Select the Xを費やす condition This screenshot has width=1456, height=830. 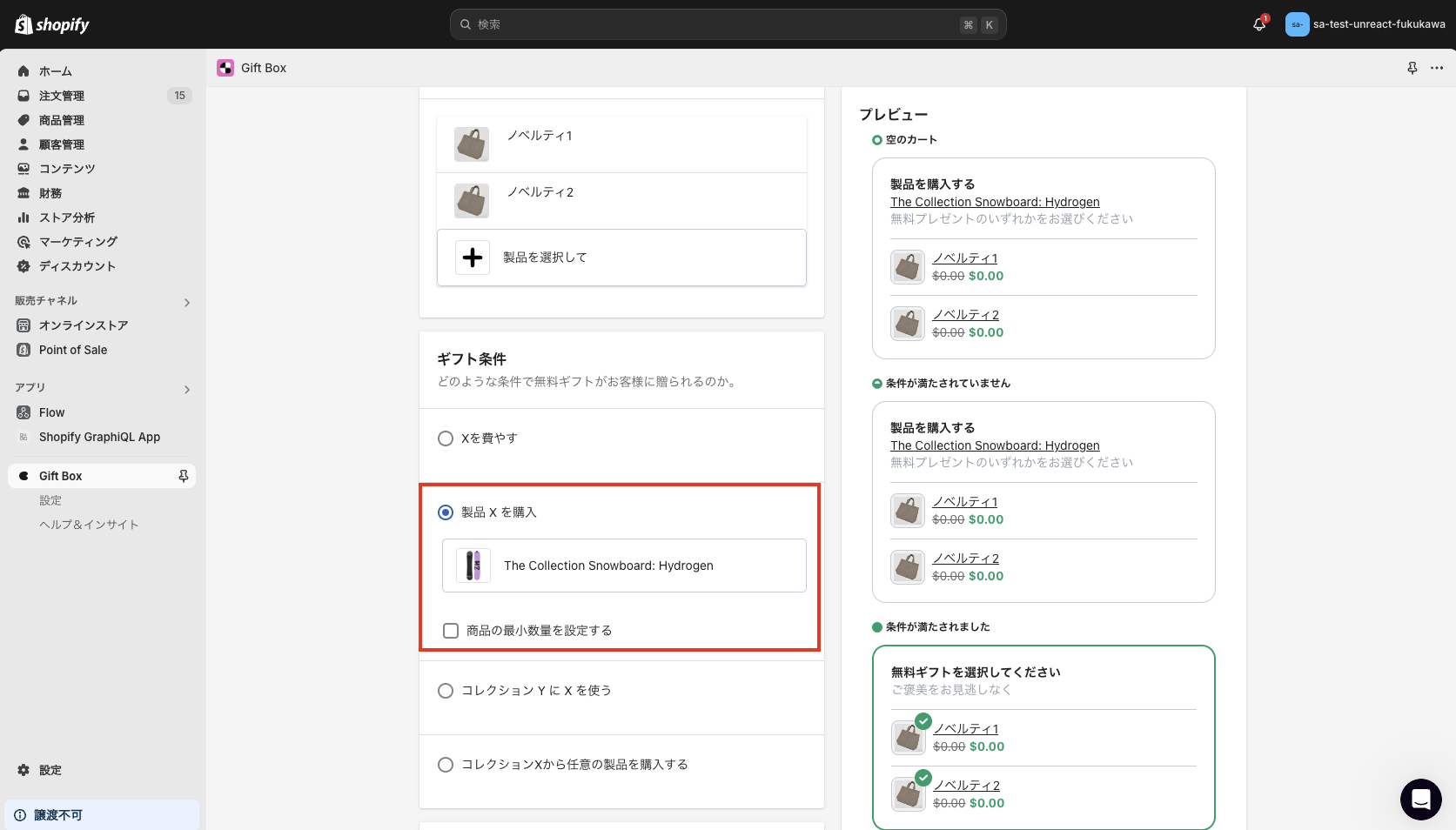446,438
